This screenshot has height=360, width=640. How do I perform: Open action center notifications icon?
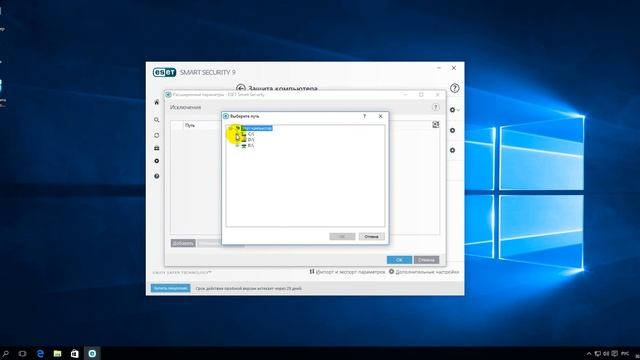point(615,354)
